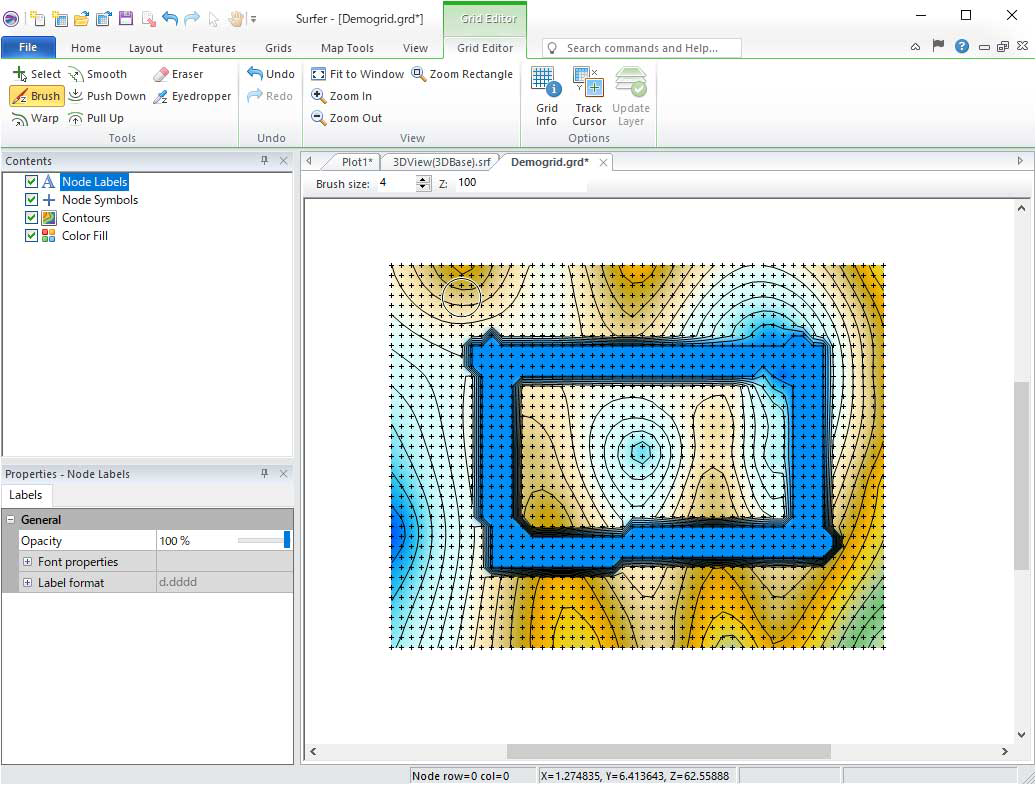
Task: Toggle the Color Fill checkbox
Action: pyautogui.click(x=31, y=236)
